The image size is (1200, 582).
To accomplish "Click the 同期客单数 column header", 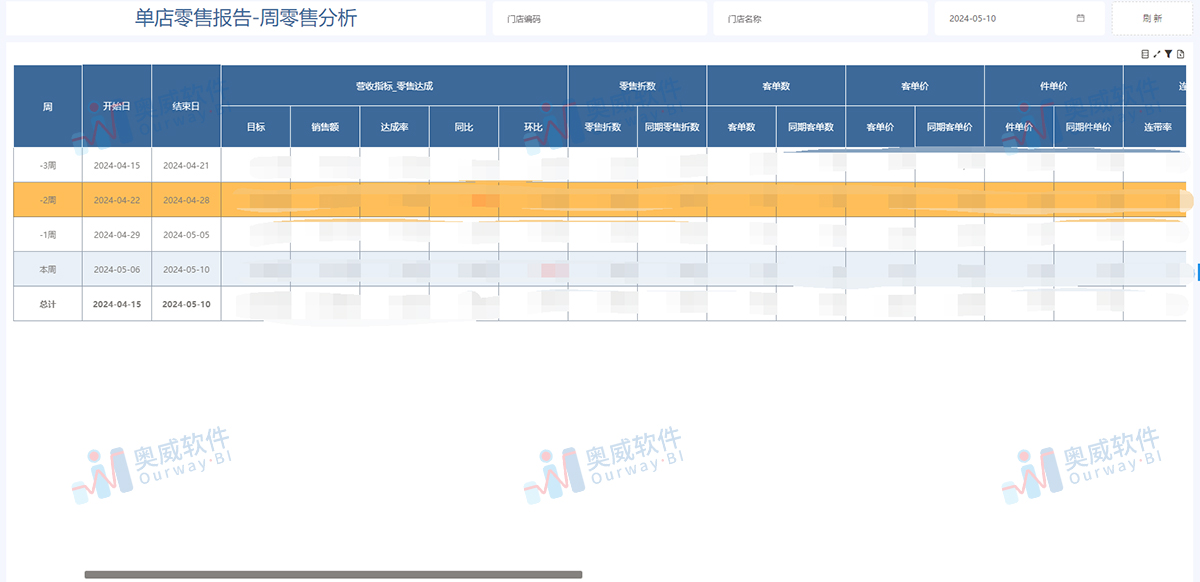I will coord(811,127).
